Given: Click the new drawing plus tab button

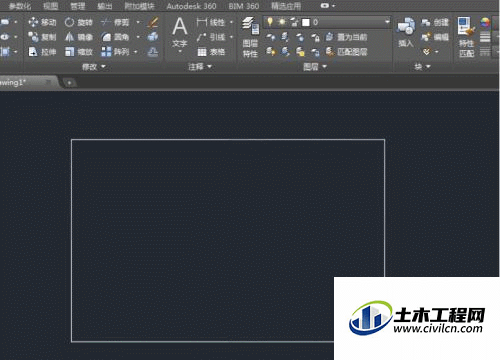Looking at the screenshot, I should 69,83.
